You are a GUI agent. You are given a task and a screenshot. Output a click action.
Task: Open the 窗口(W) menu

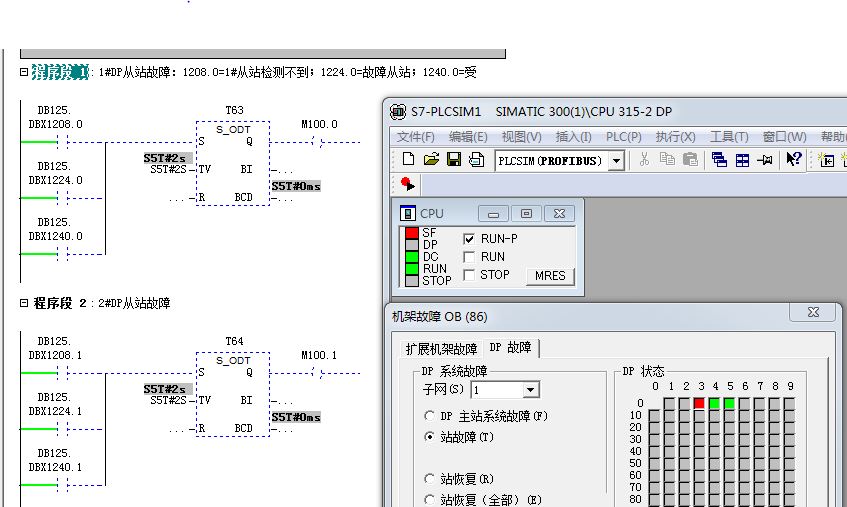784,137
